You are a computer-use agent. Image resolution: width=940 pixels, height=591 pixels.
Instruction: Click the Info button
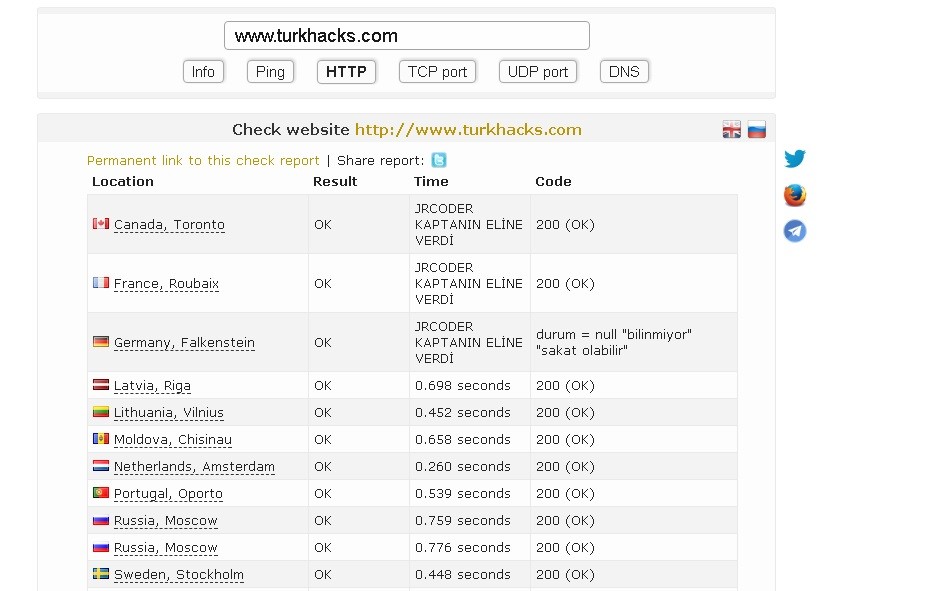coord(203,72)
